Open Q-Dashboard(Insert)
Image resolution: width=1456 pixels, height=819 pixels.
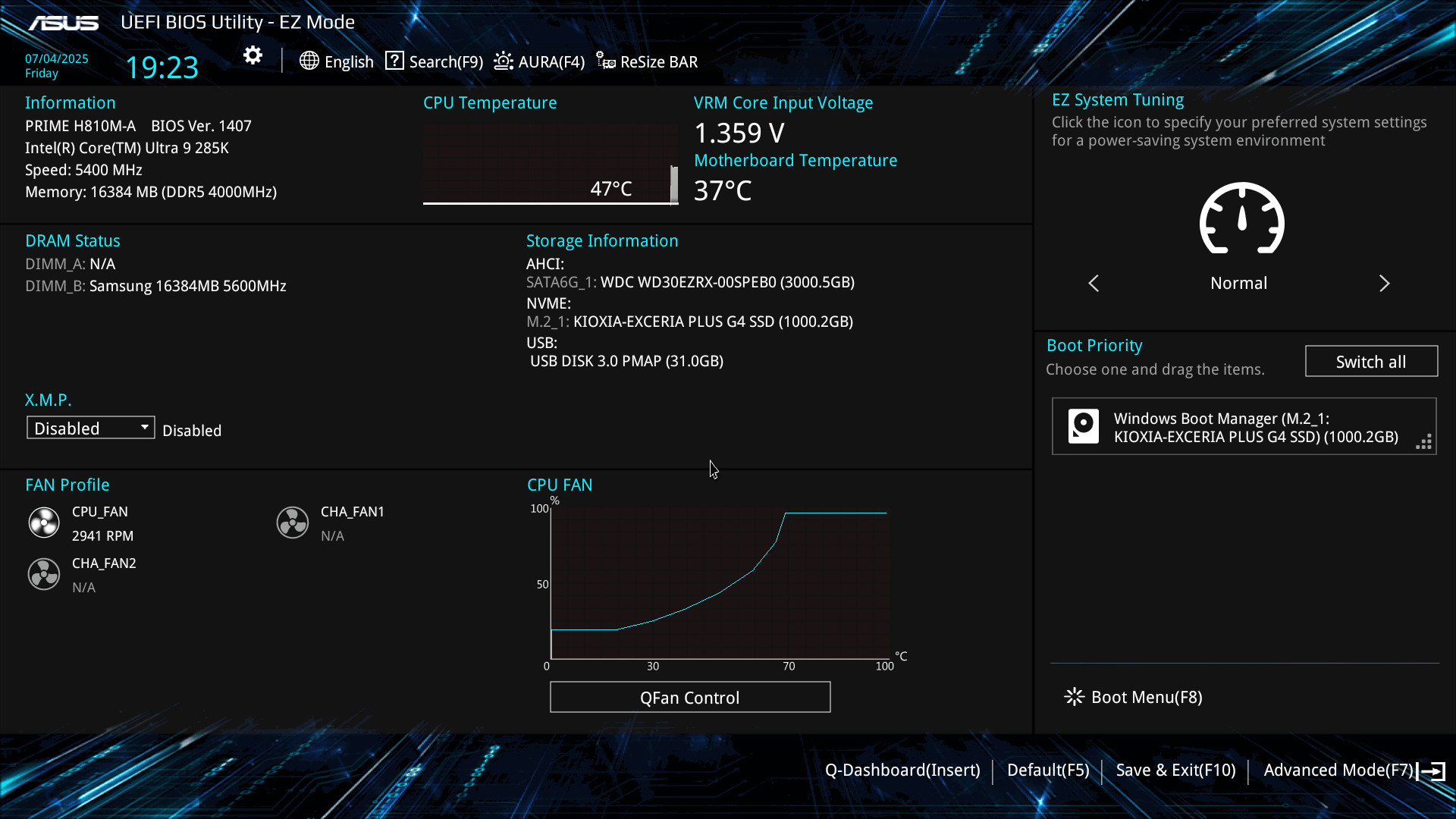click(x=902, y=770)
